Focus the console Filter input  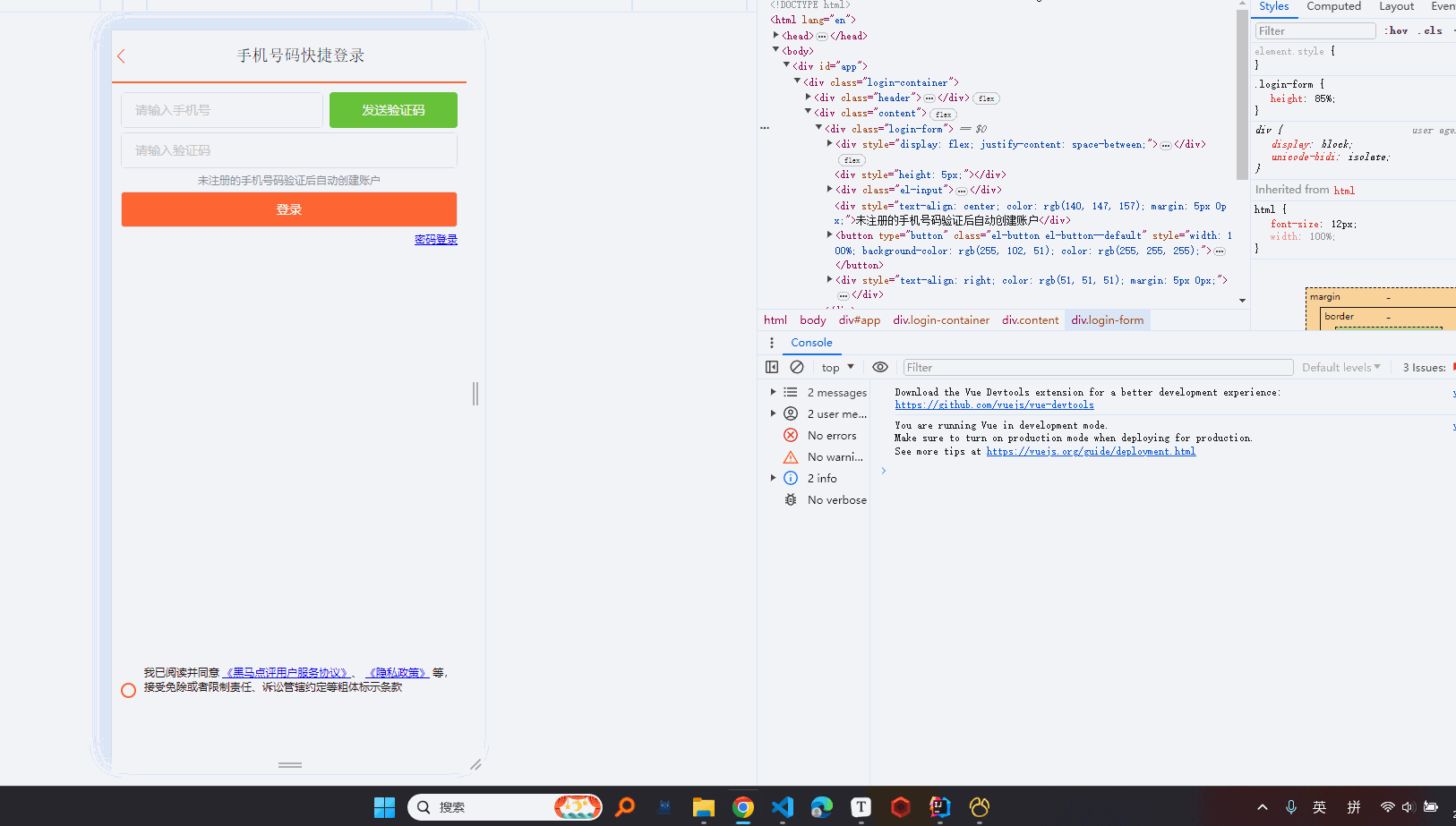[x=1098, y=367]
